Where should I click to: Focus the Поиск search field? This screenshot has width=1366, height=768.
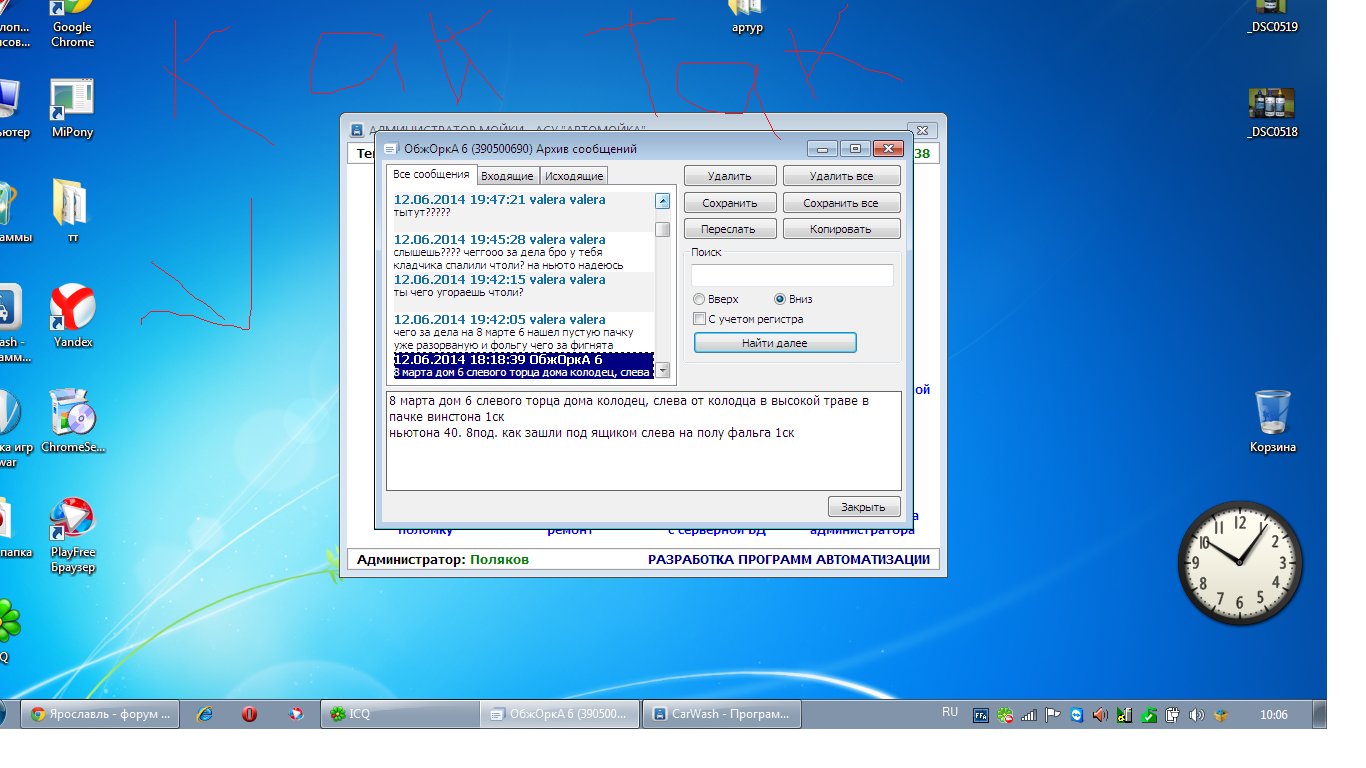[792, 275]
